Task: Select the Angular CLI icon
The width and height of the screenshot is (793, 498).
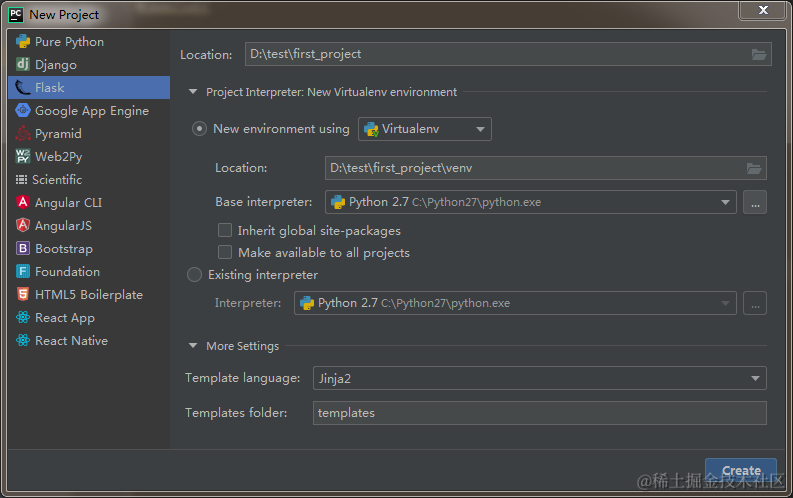Action: tap(23, 202)
